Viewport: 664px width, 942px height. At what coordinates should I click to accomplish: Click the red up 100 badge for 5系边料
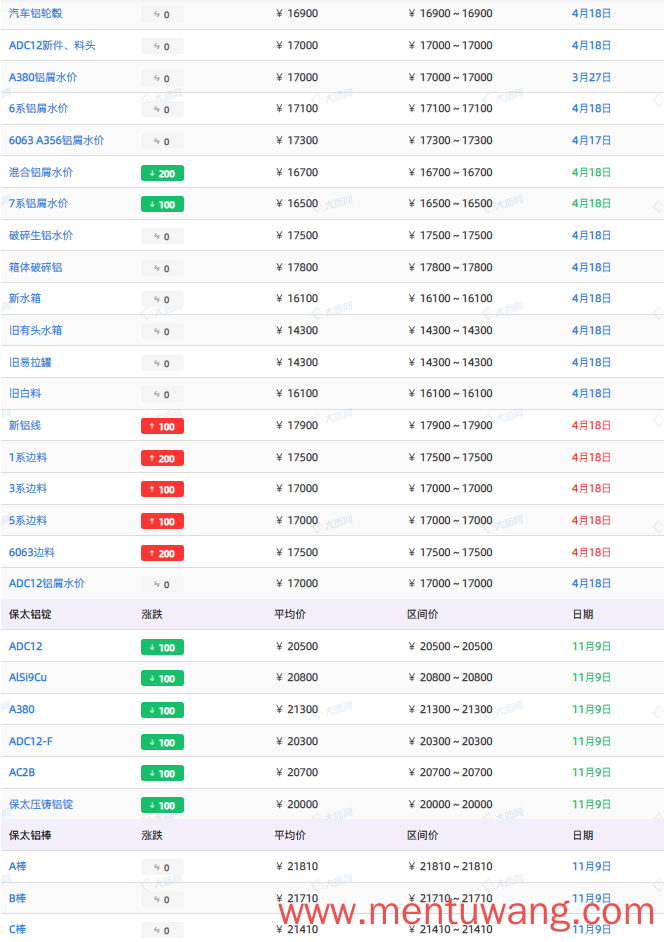click(162, 521)
